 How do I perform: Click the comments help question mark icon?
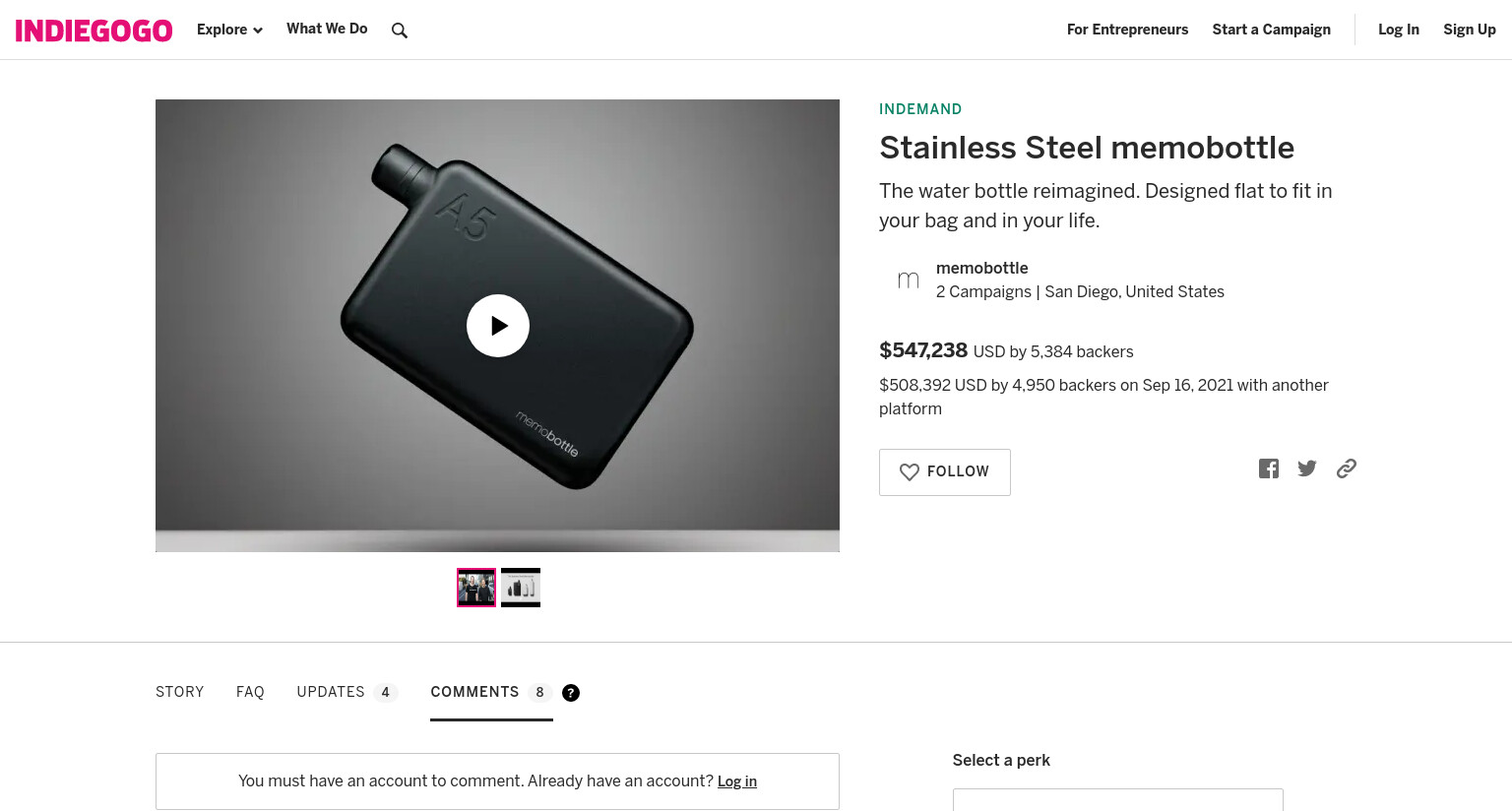coord(571,693)
